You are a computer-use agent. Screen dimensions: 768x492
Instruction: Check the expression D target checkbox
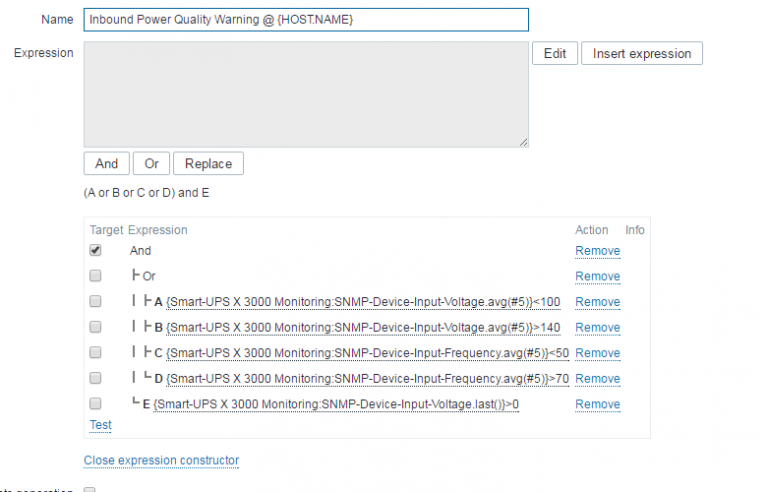tap(96, 378)
